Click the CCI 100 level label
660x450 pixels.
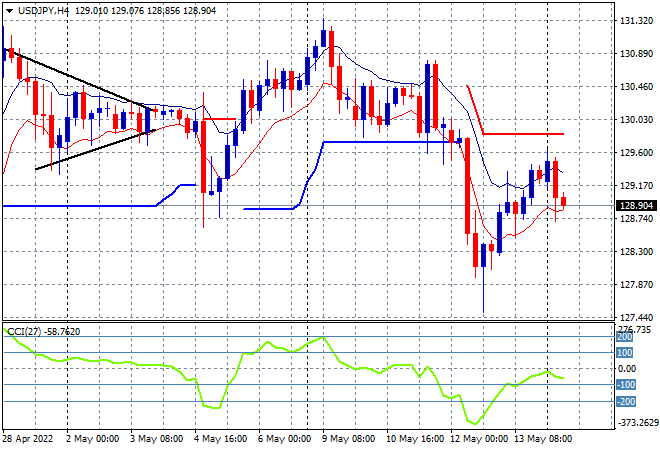pos(625,353)
